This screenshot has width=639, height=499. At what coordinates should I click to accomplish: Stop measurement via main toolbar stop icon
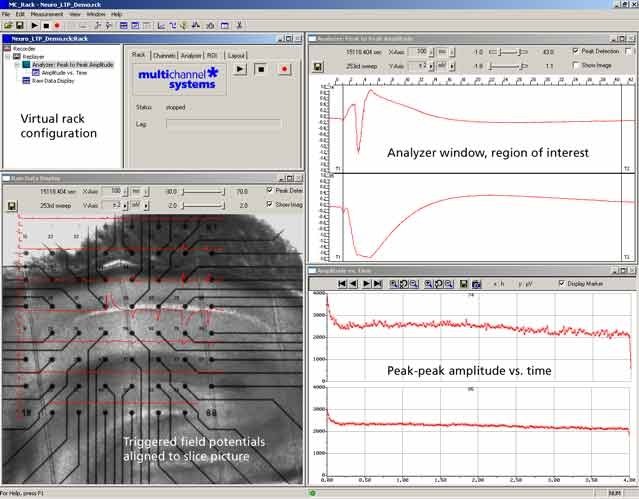(46, 25)
